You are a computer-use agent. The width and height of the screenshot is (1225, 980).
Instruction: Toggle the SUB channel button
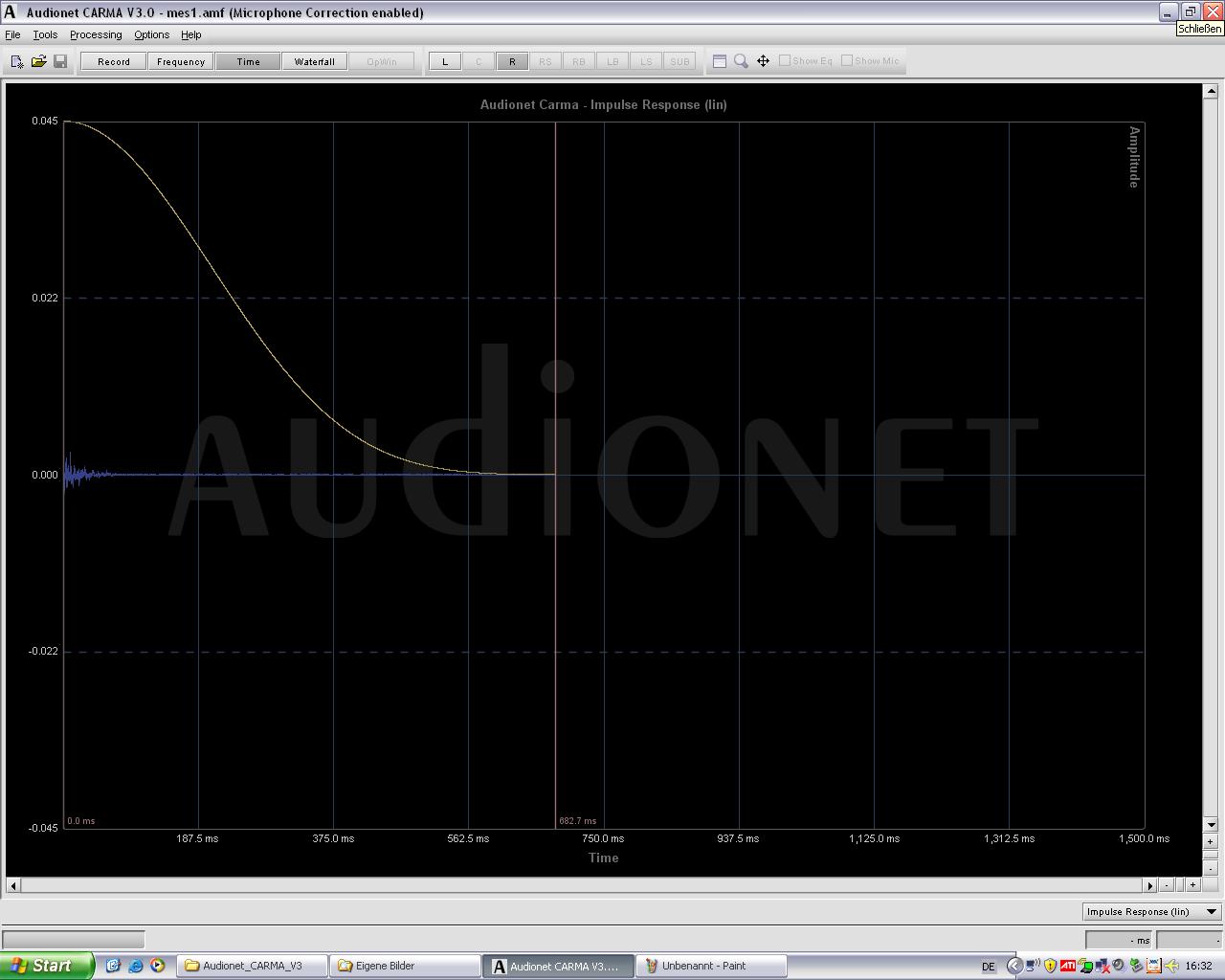tap(679, 61)
